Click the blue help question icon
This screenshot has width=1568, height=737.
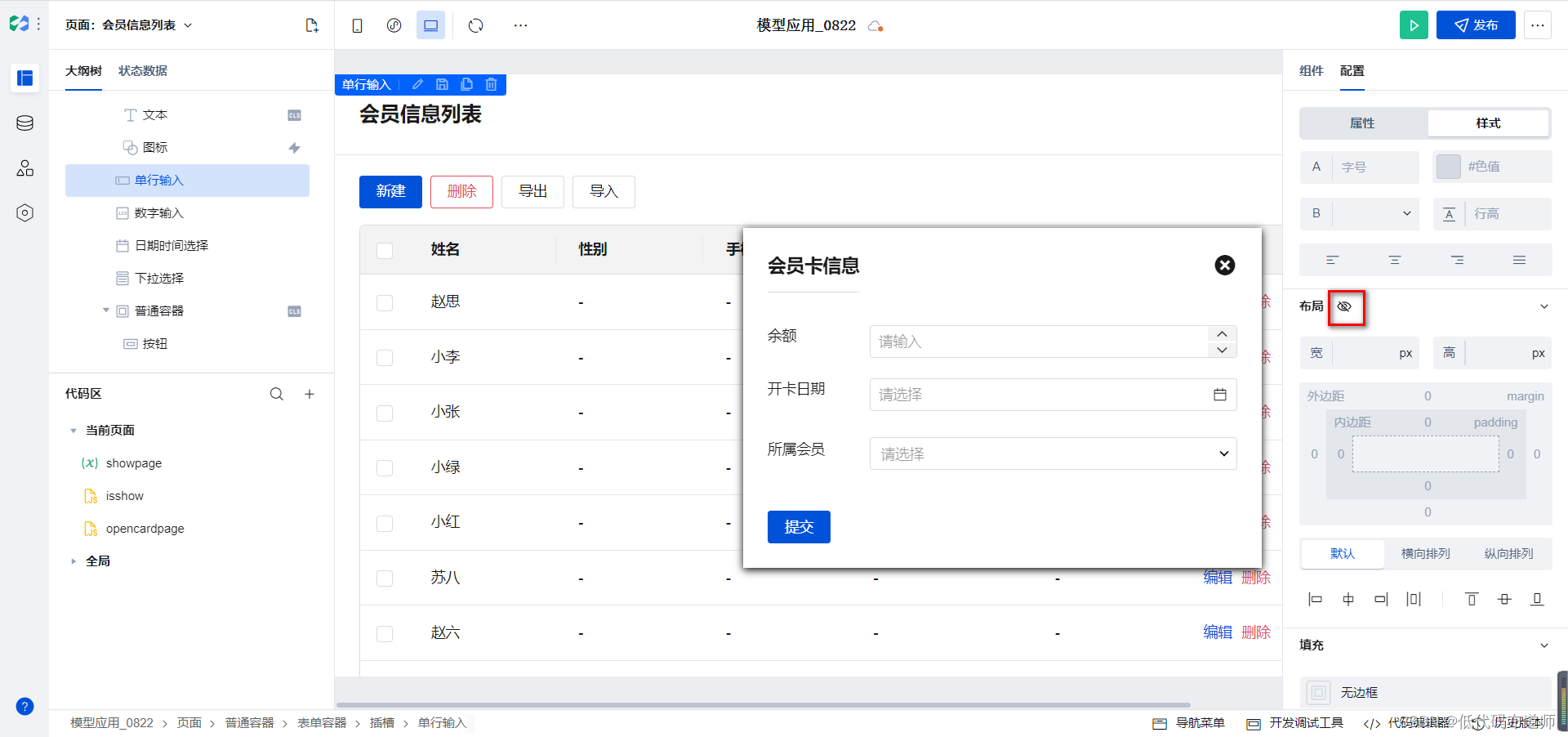click(x=24, y=707)
